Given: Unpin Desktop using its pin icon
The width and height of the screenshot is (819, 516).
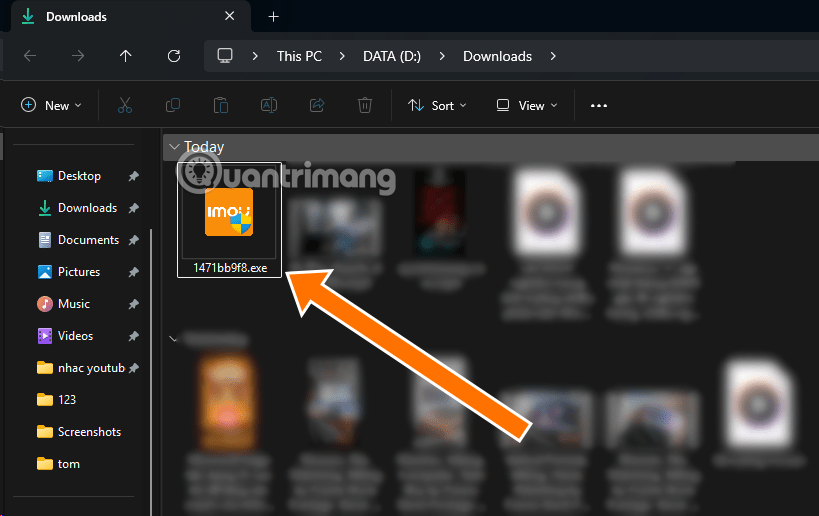Looking at the screenshot, I should tap(134, 176).
